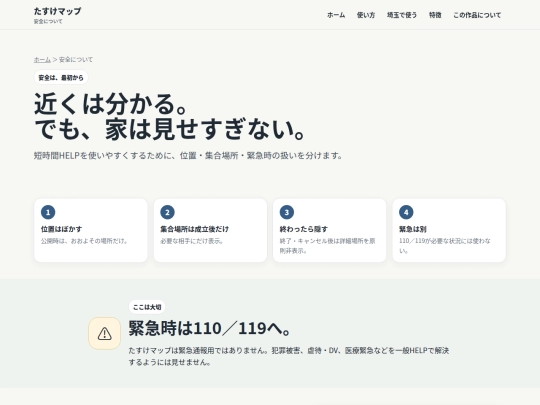Go to 埼玉で使う in the nav
This screenshot has height=405, width=540.
[402, 15]
